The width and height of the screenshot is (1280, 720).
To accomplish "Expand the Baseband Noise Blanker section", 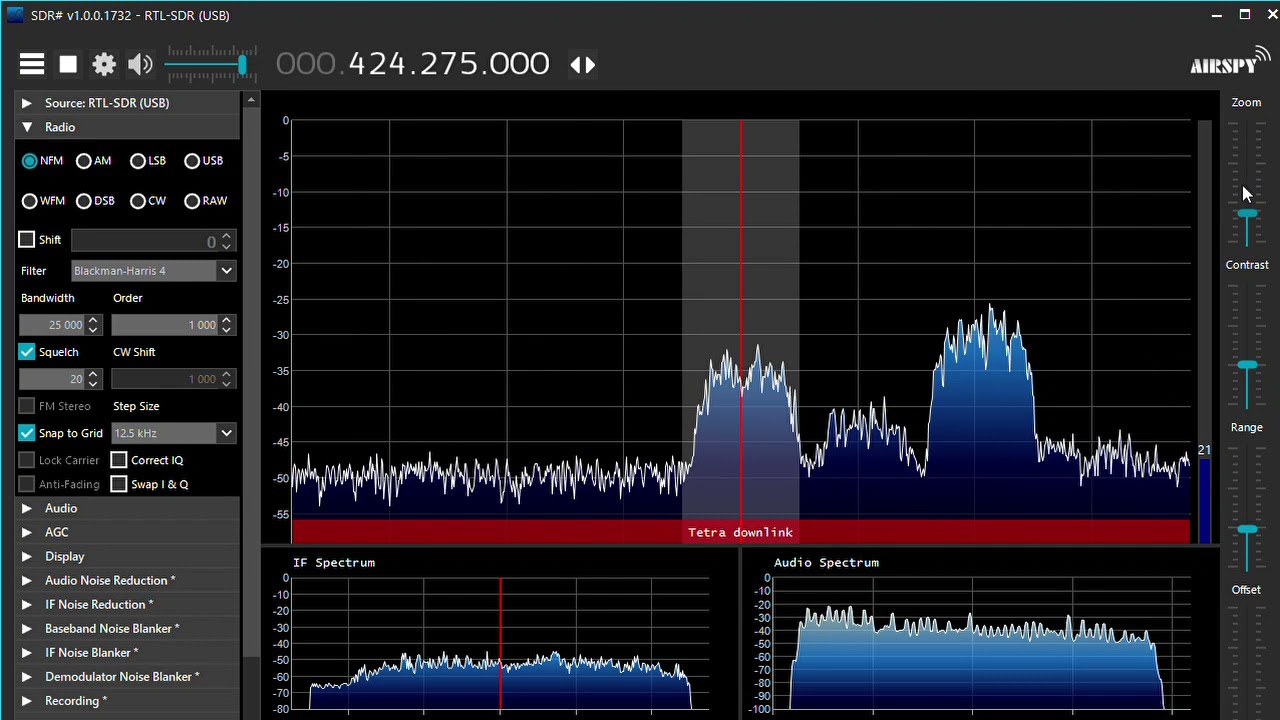I will click(x=128, y=628).
